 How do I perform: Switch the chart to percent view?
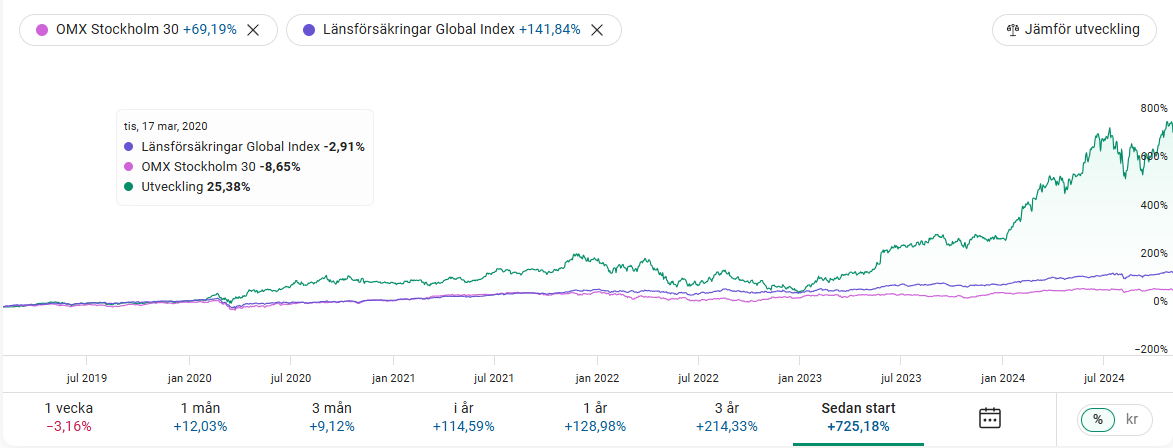[x=1097, y=418]
